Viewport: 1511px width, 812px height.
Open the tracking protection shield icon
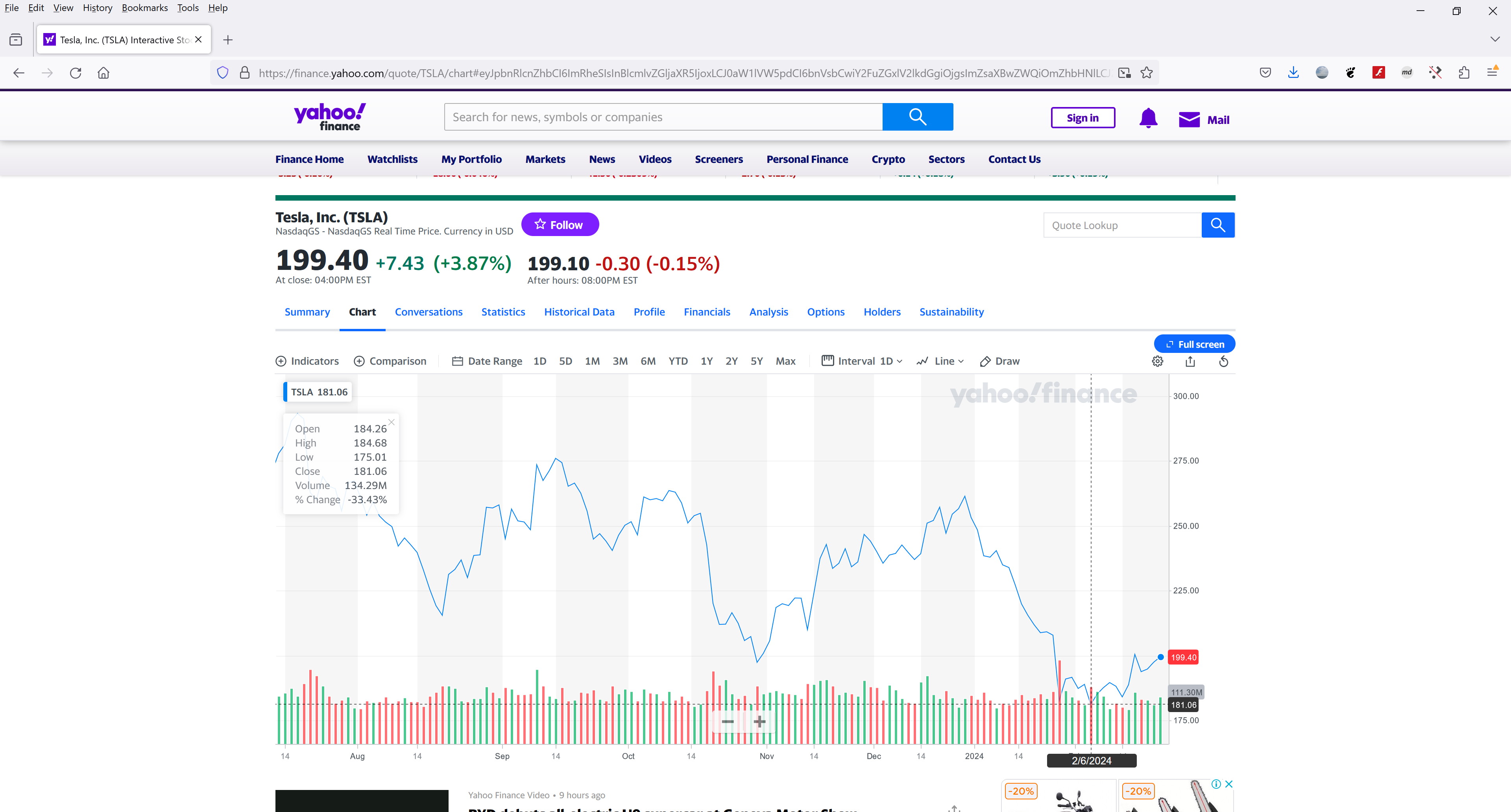click(222, 73)
